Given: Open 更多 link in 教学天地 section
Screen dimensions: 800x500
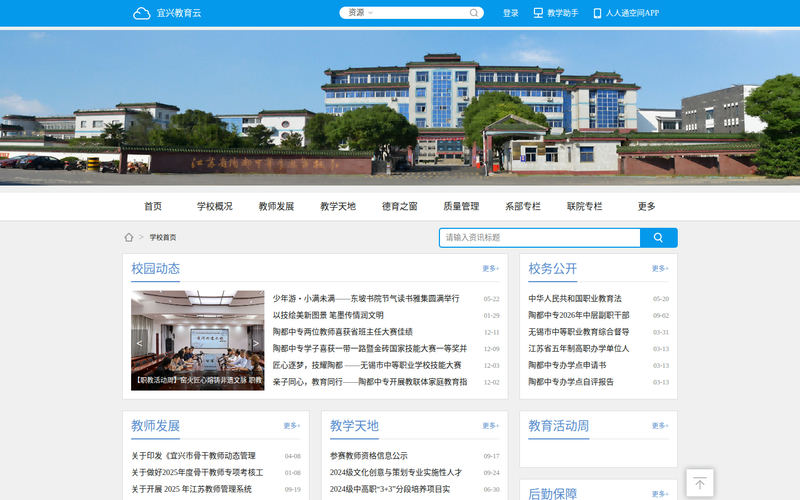Looking at the screenshot, I should tap(491, 426).
